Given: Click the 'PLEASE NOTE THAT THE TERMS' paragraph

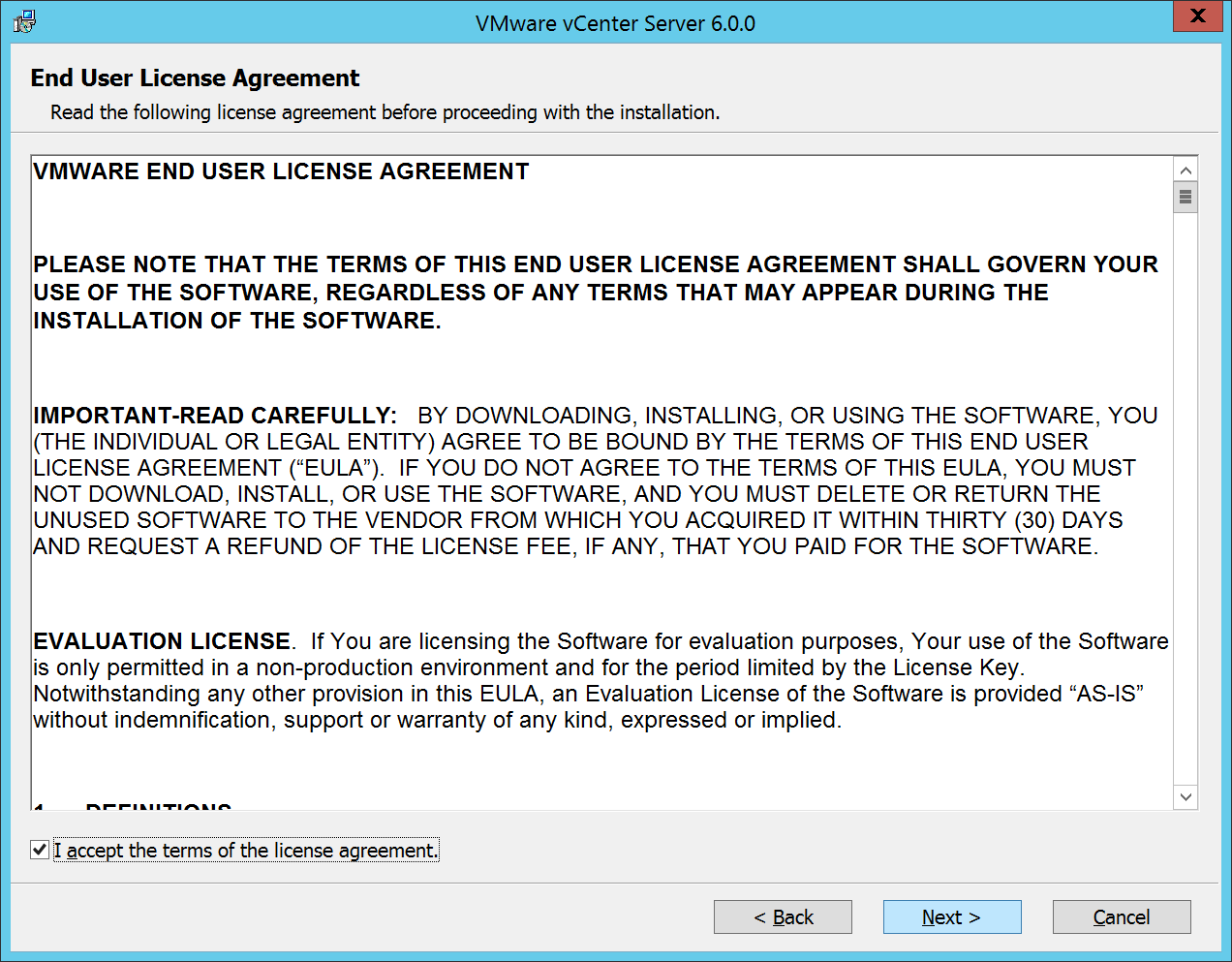Looking at the screenshot, I should [596, 293].
